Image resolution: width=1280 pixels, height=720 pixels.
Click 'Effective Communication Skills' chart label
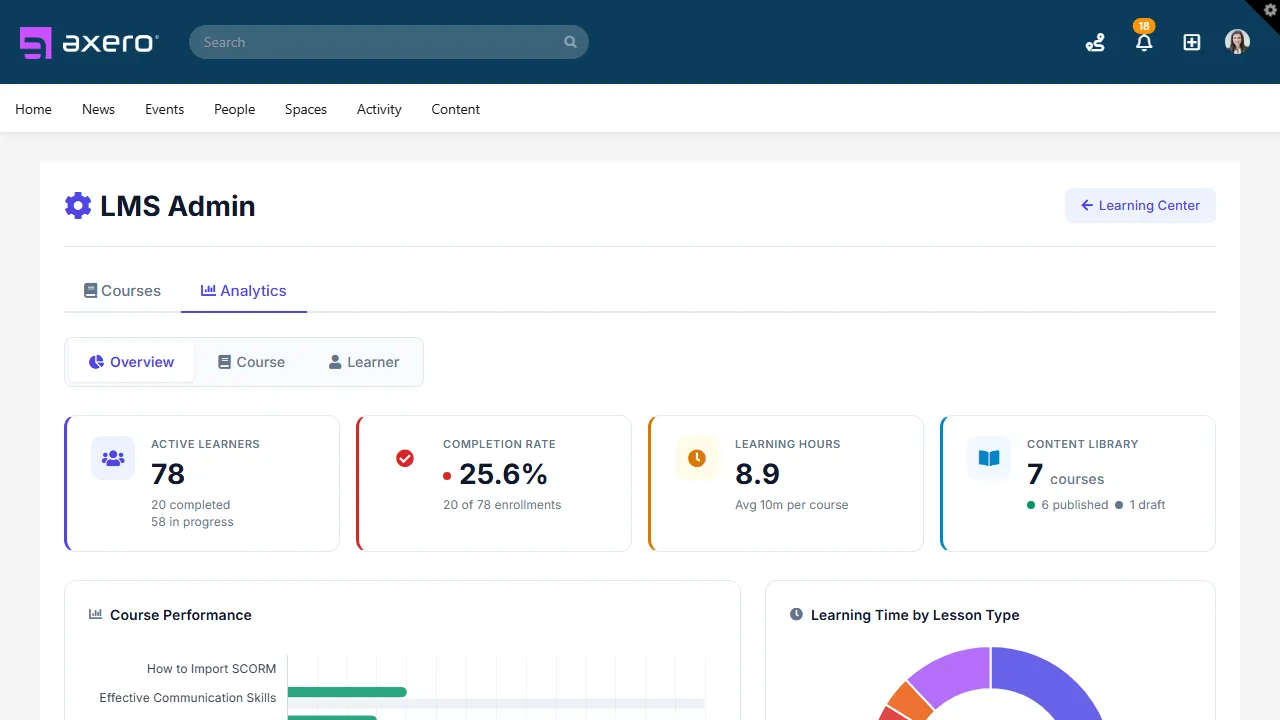pyautogui.click(x=187, y=698)
